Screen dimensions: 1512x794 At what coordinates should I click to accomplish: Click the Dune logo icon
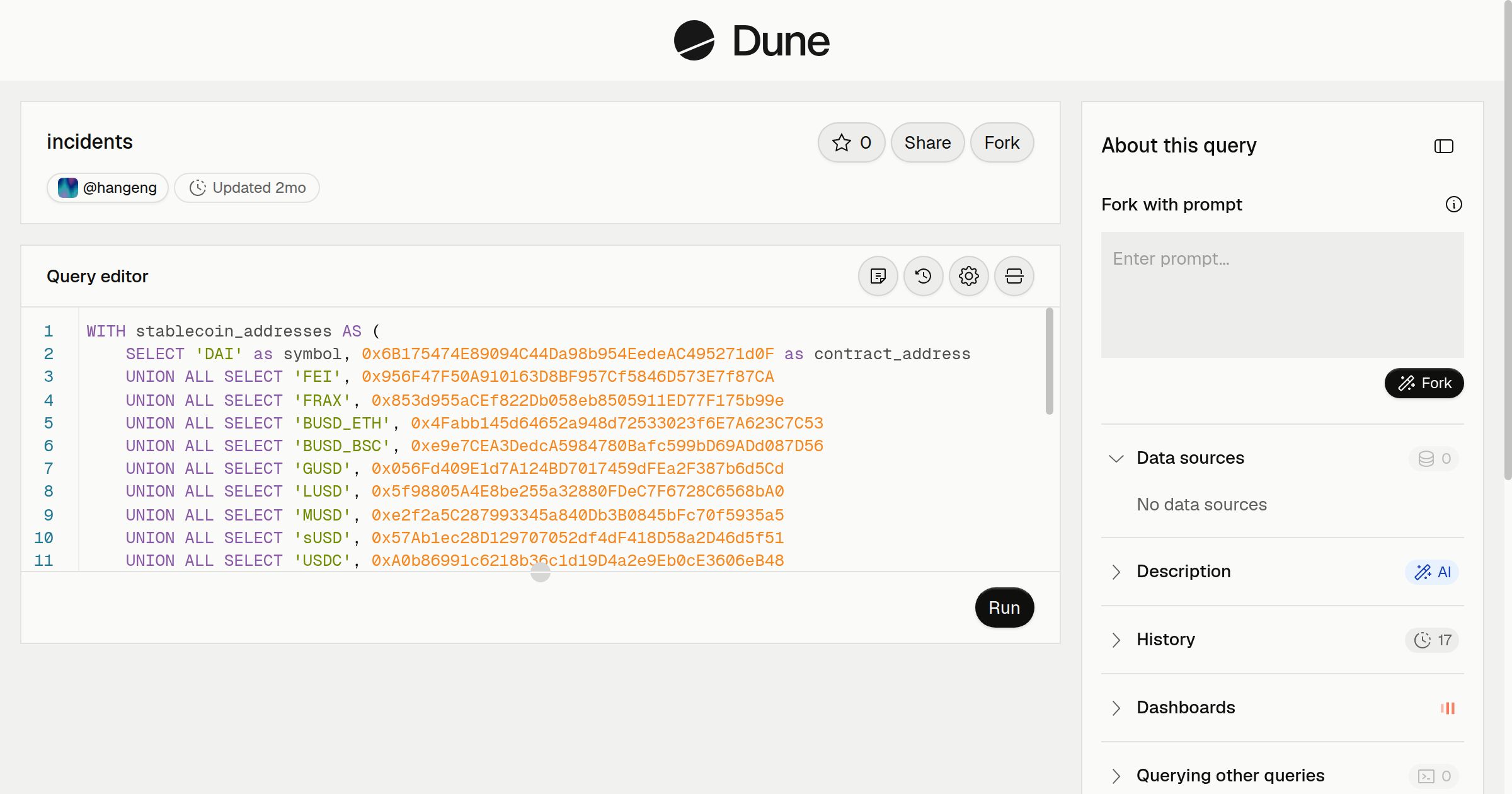coord(694,40)
